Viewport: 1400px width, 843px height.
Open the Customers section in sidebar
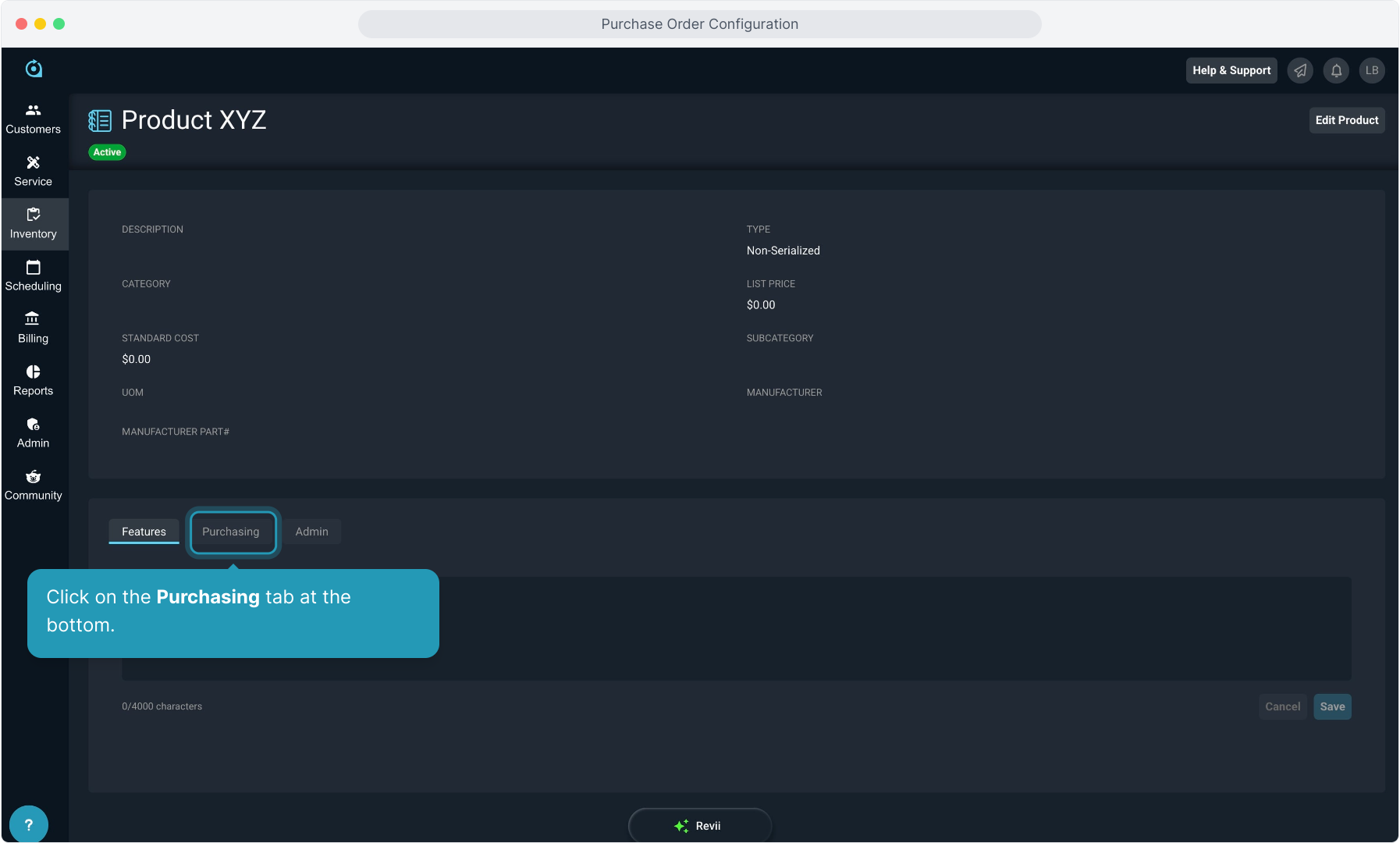point(33,119)
